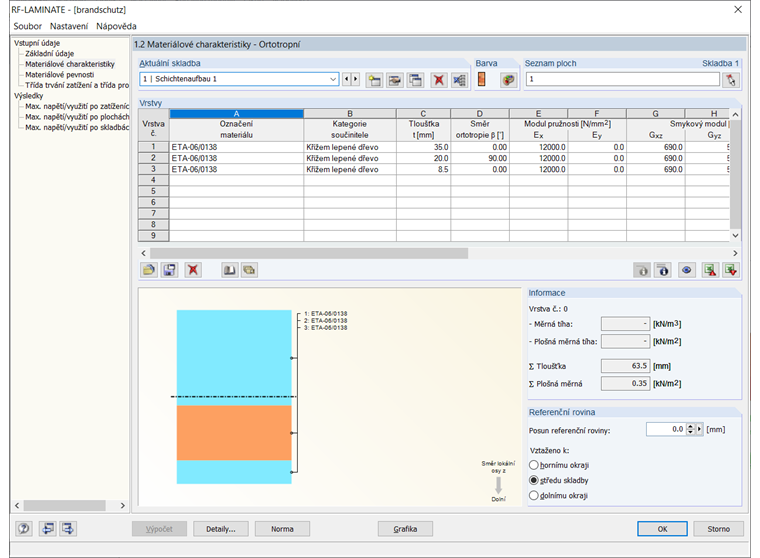Click column header A of layers table
760x558 pixels.
click(237, 114)
